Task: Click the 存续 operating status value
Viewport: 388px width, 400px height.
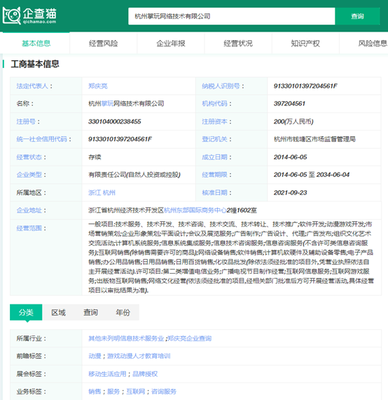Action: tap(95, 157)
